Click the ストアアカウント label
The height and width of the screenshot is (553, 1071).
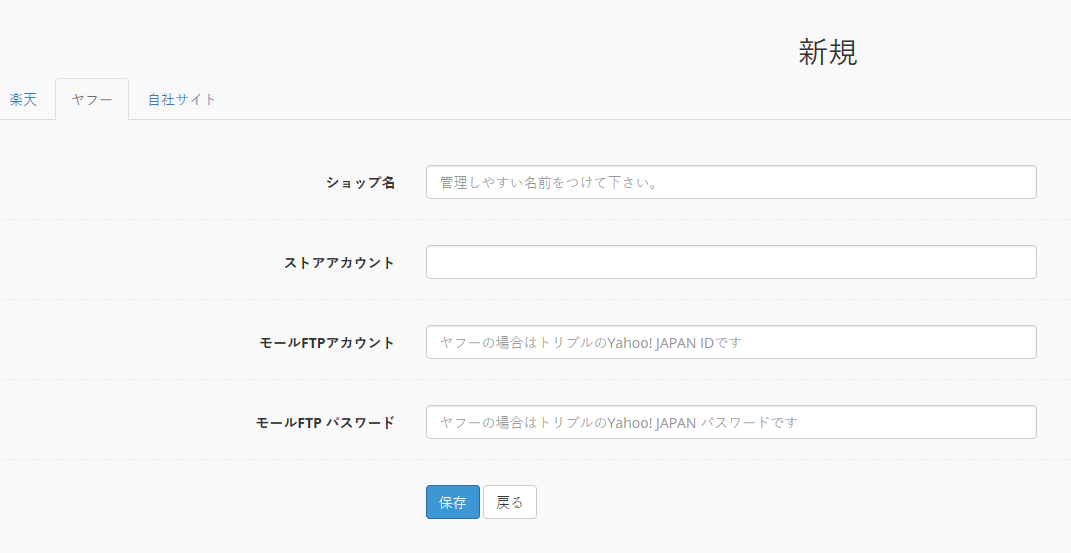[339, 263]
